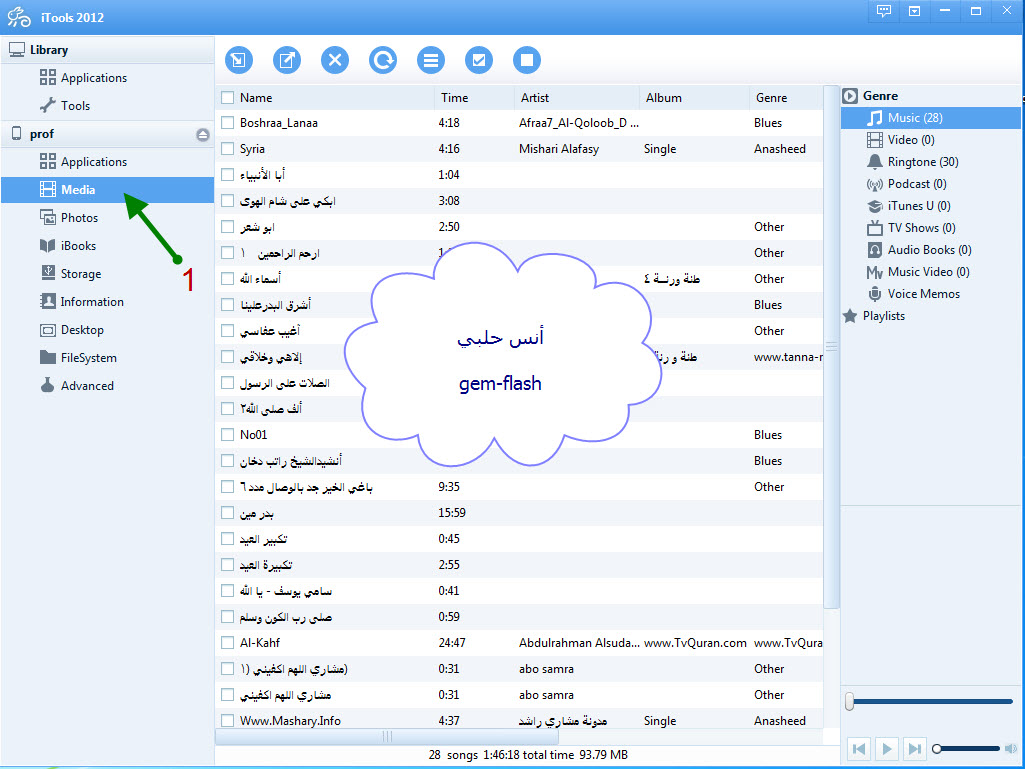Open FileSystem in the sidebar
This screenshot has width=1025, height=769.
(78, 358)
